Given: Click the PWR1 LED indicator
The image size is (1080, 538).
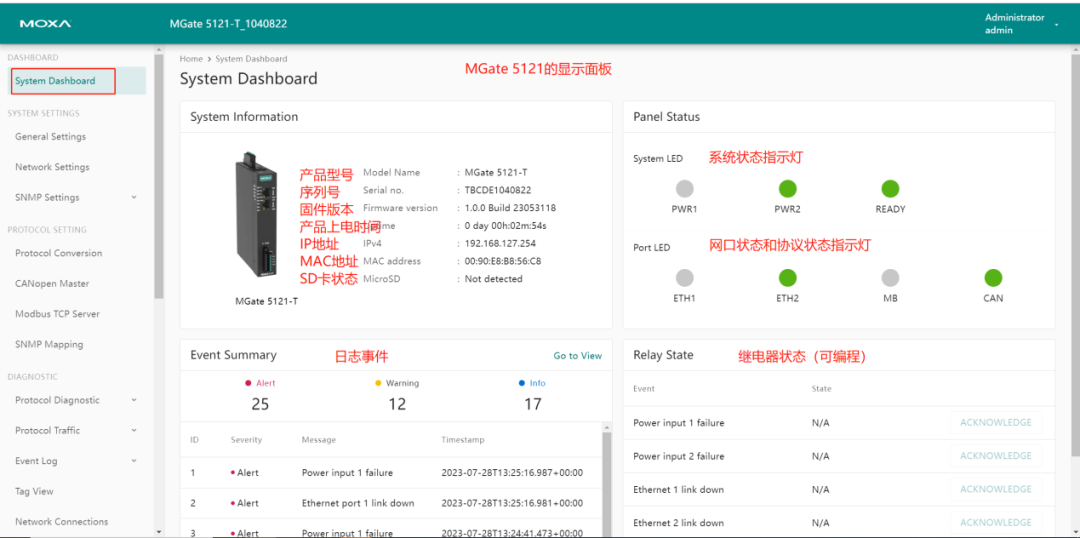Looking at the screenshot, I should [684, 188].
